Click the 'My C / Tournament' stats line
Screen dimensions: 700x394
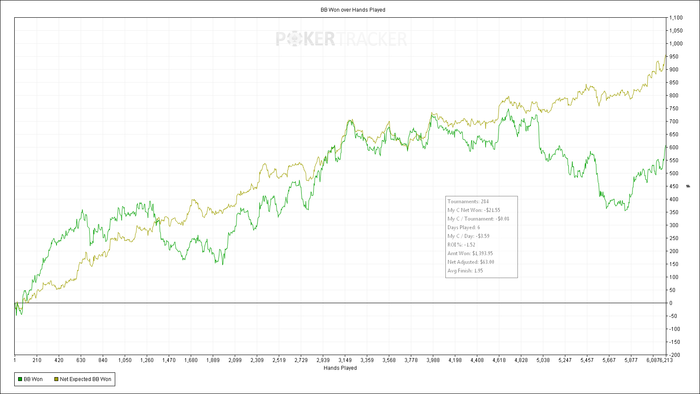pyautogui.click(x=478, y=219)
